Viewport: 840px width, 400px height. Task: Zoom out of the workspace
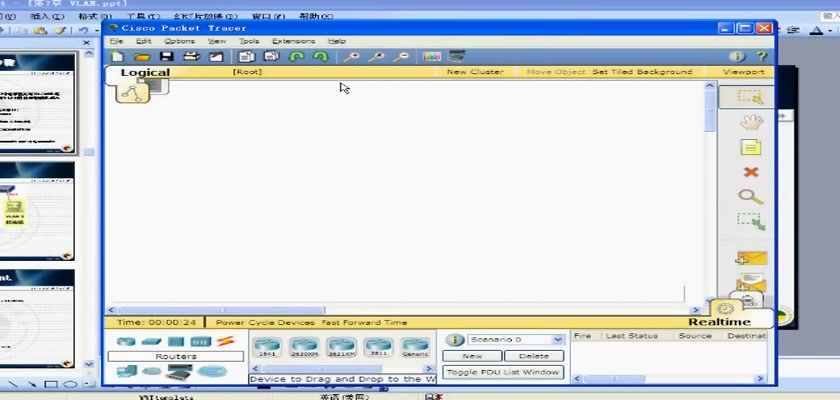pos(401,56)
